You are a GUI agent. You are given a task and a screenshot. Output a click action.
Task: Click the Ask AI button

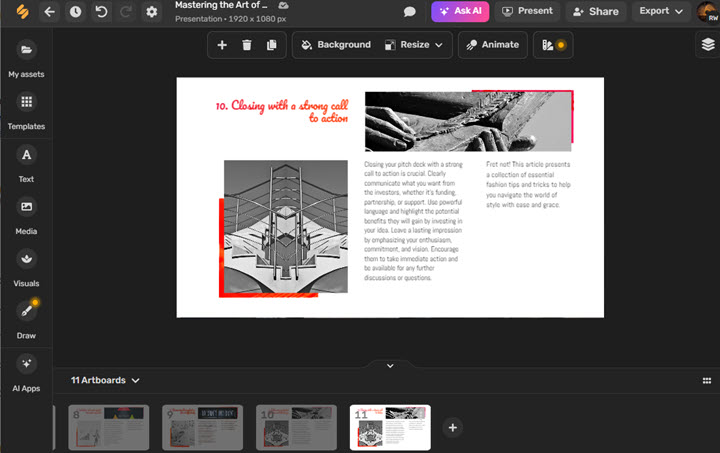pos(460,11)
